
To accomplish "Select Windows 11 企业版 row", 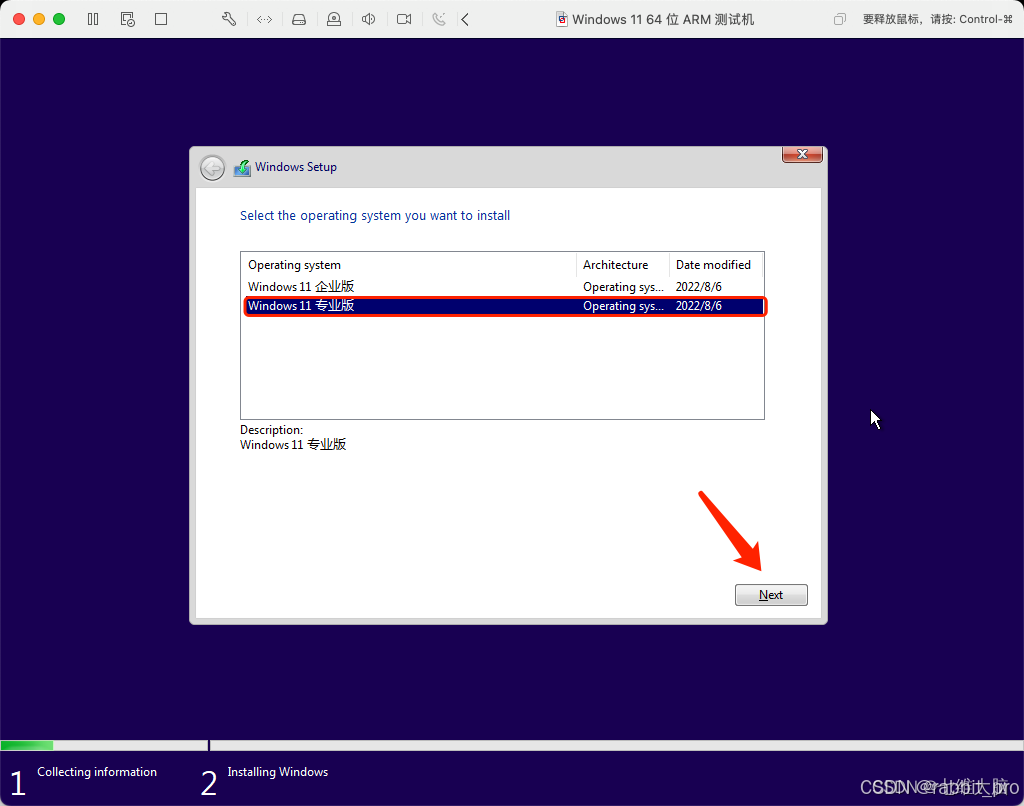I will (502, 287).
